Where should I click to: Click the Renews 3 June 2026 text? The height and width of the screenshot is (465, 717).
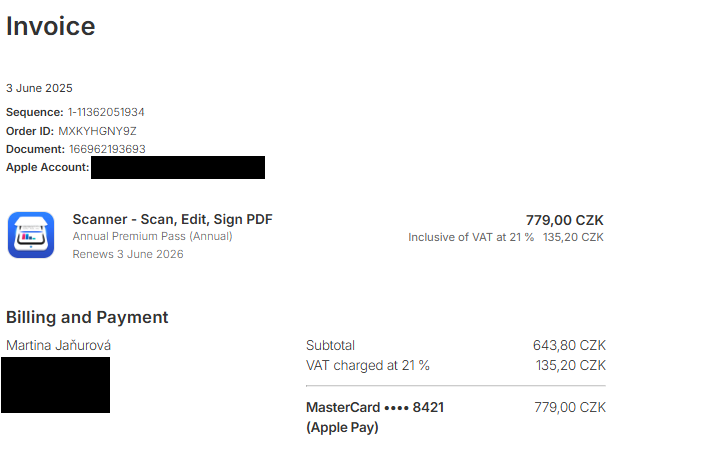[x=128, y=254]
